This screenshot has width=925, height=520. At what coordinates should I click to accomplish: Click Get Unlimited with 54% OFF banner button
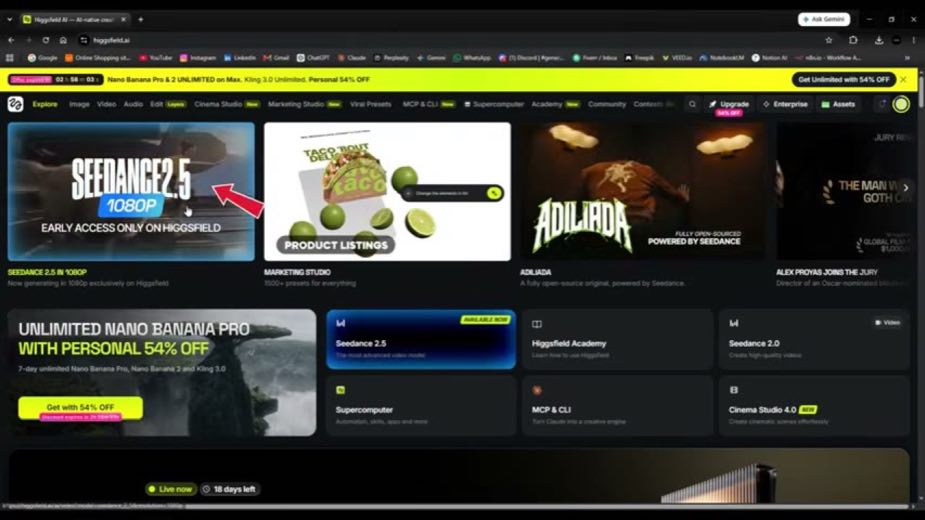[x=844, y=79]
